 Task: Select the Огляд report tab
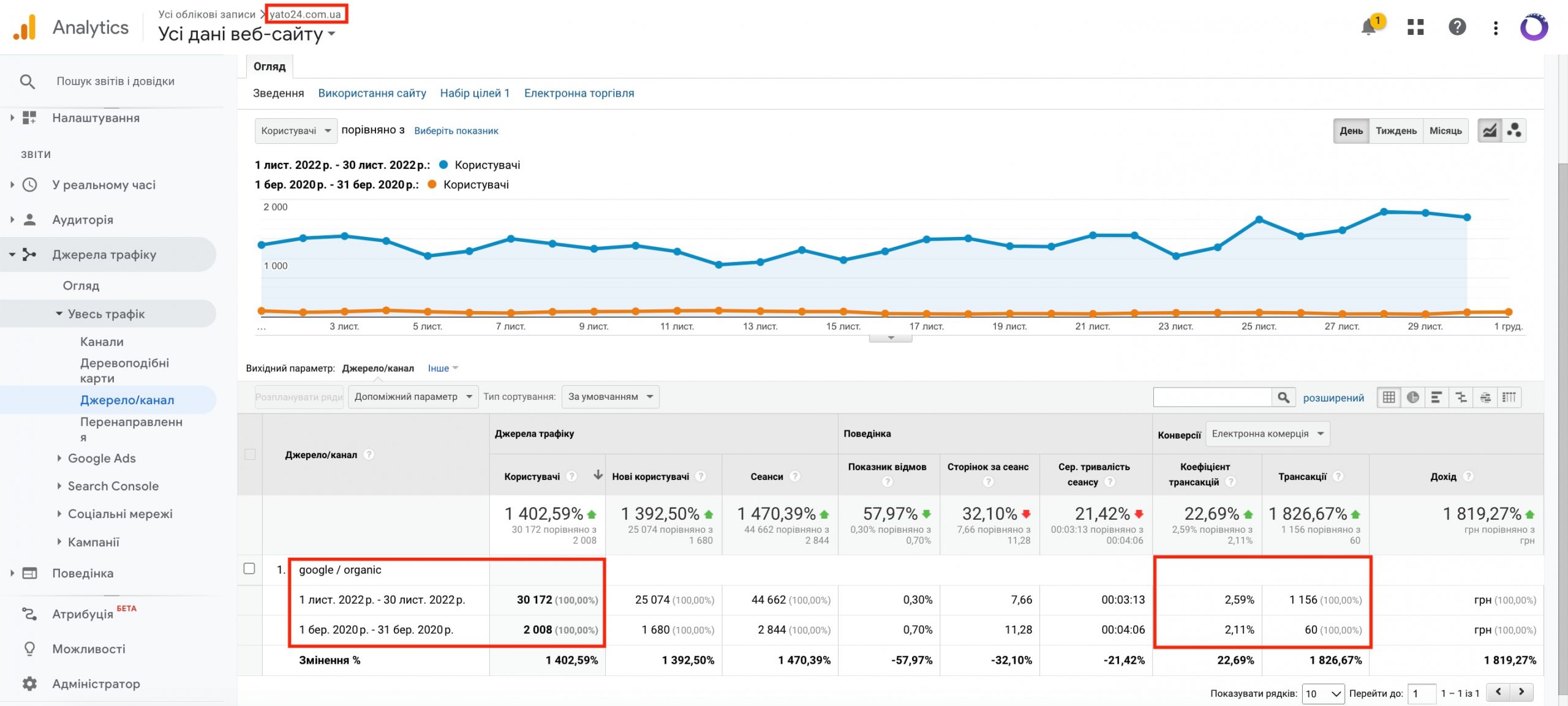click(x=269, y=67)
